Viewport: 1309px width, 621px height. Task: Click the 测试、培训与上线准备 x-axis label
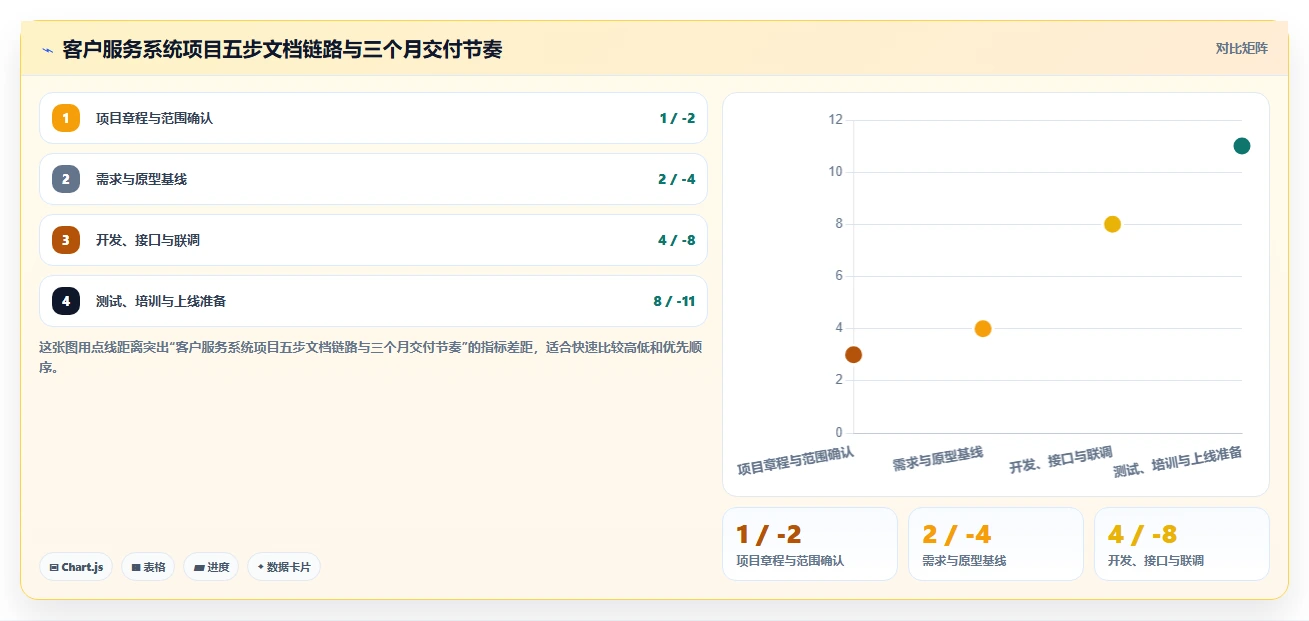tap(1178, 462)
